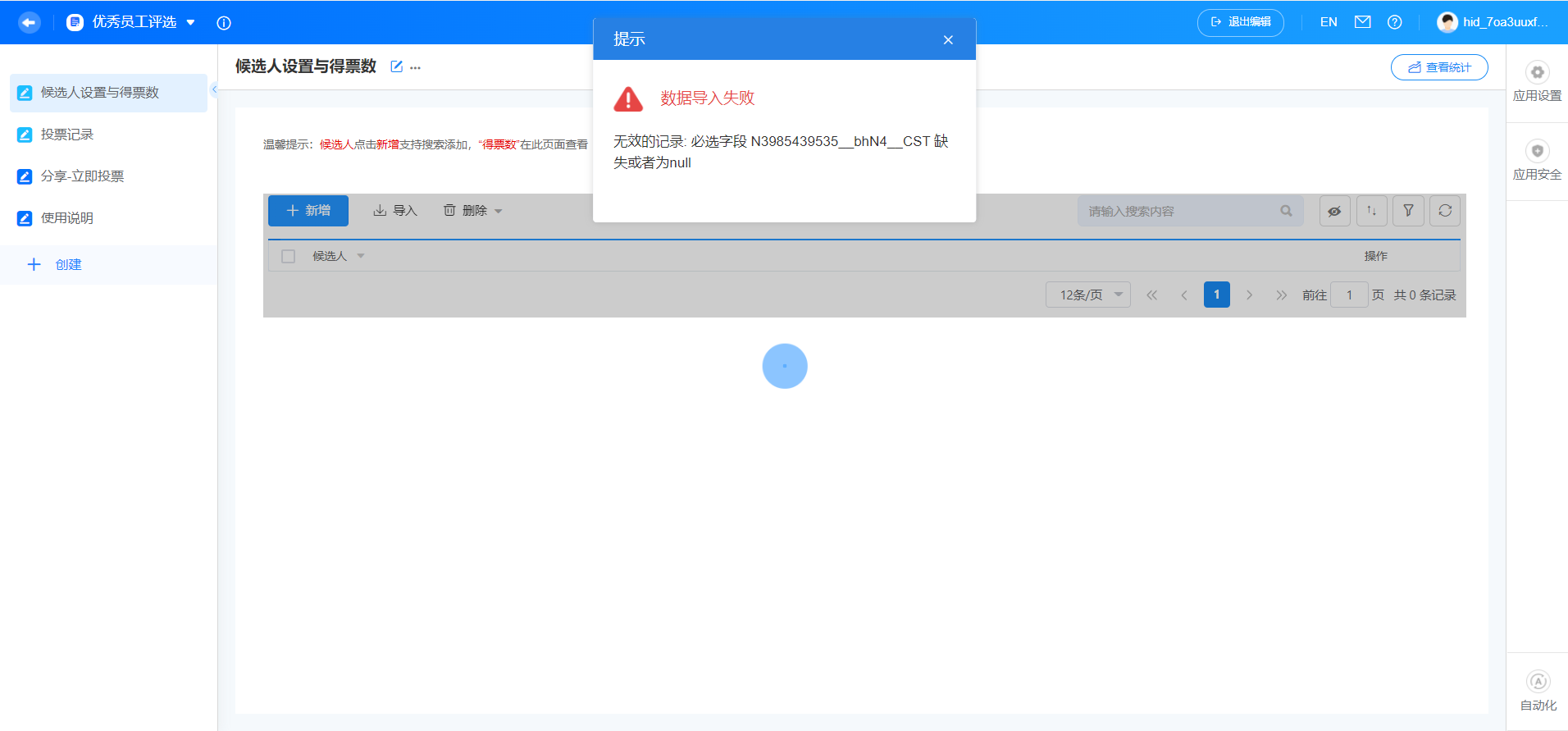Screen dimensions: 1568x731
Task: Open the help question mark icon
Action: tap(1394, 22)
